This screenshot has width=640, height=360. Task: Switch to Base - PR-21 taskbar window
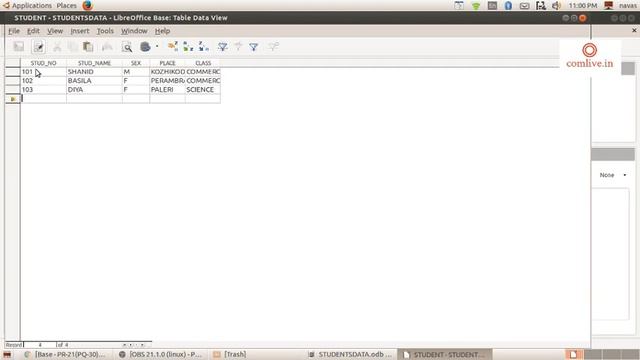[65, 354]
